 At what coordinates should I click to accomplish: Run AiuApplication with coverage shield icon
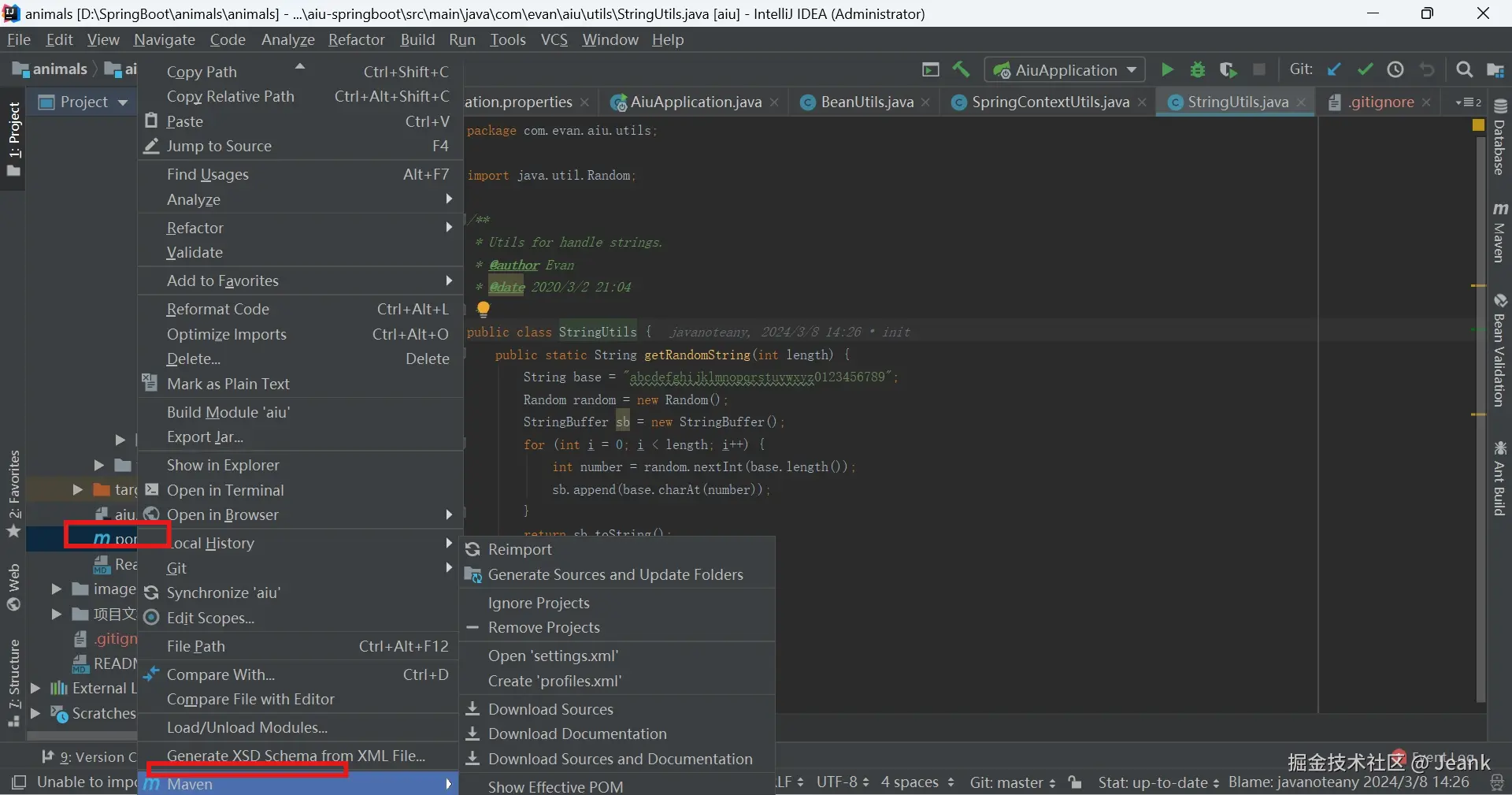click(1228, 69)
